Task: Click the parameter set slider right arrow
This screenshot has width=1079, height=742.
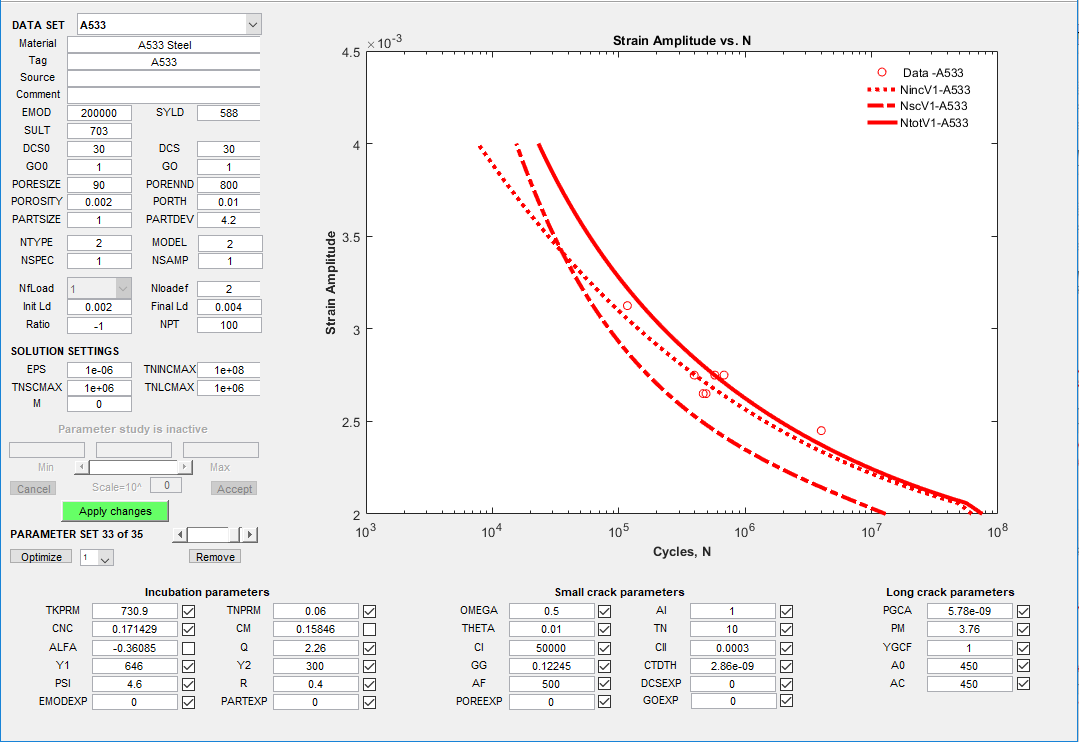Action: (x=250, y=535)
